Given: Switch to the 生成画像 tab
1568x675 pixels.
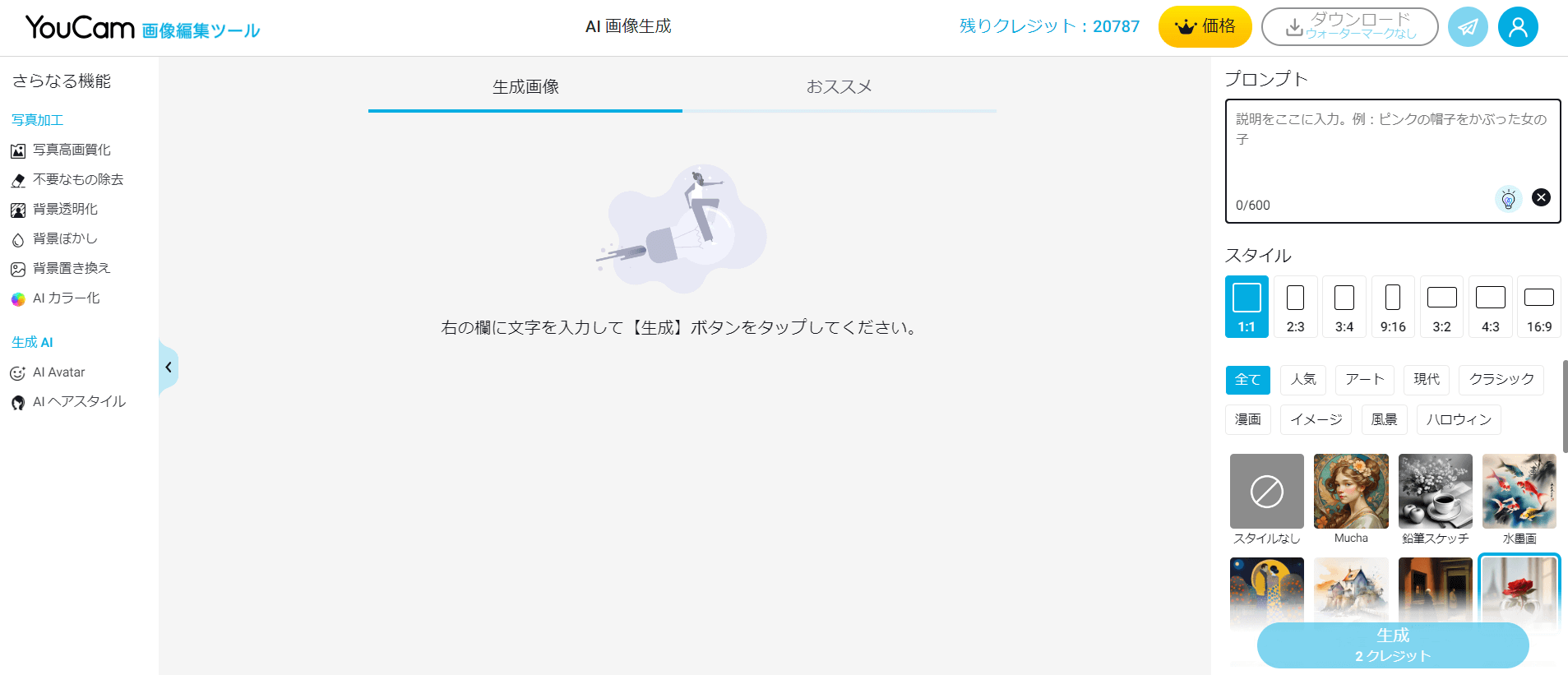Looking at the screenshot, I should (525, 87).
